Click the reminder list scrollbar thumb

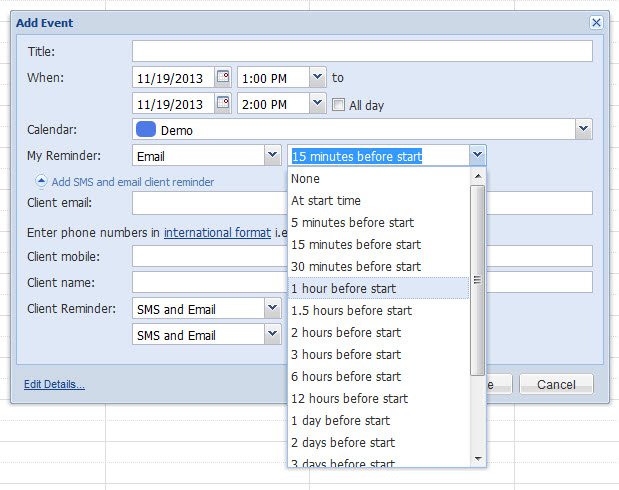[478, 280]
